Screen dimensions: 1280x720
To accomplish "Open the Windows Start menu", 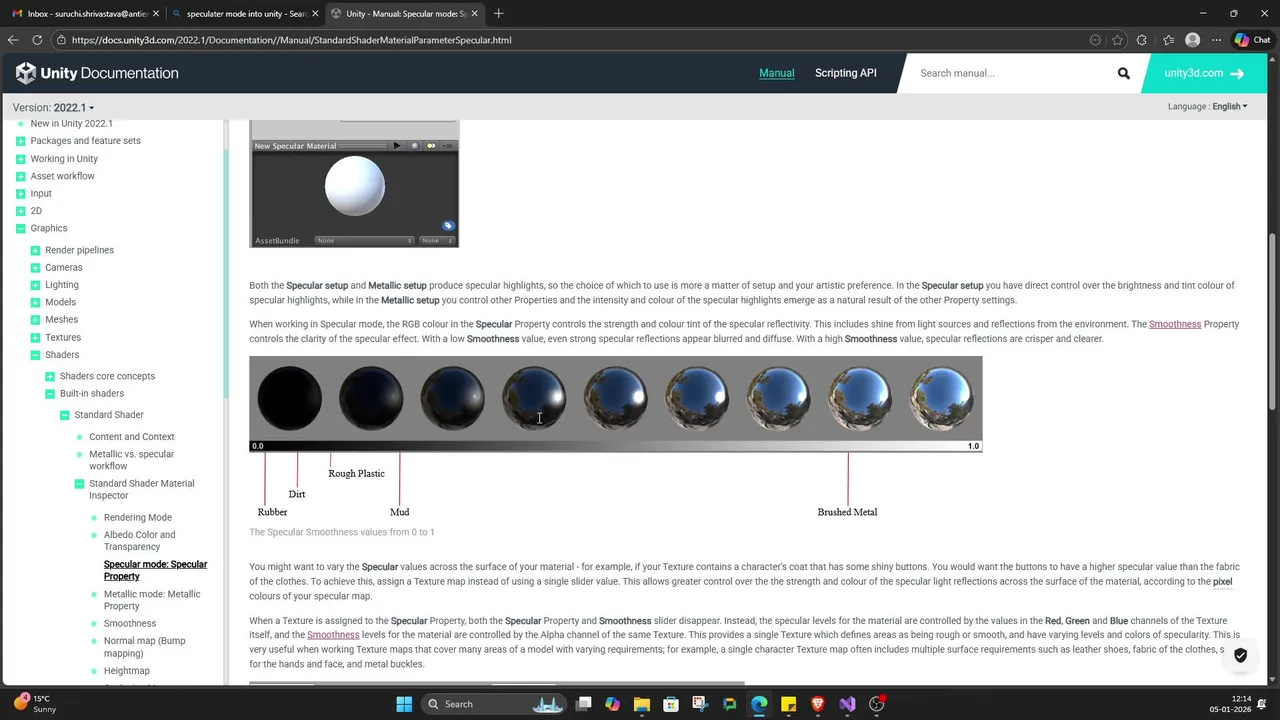I will coord(404,704).
